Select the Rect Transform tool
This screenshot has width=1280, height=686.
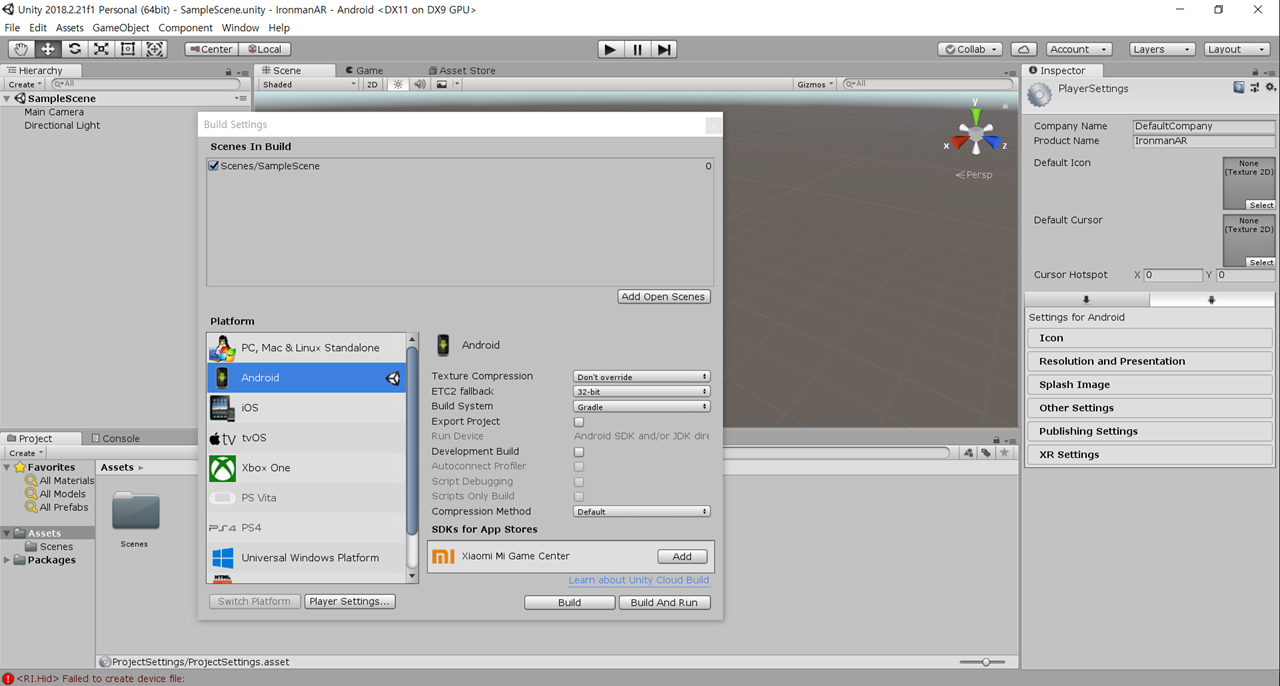click(128, 49)
